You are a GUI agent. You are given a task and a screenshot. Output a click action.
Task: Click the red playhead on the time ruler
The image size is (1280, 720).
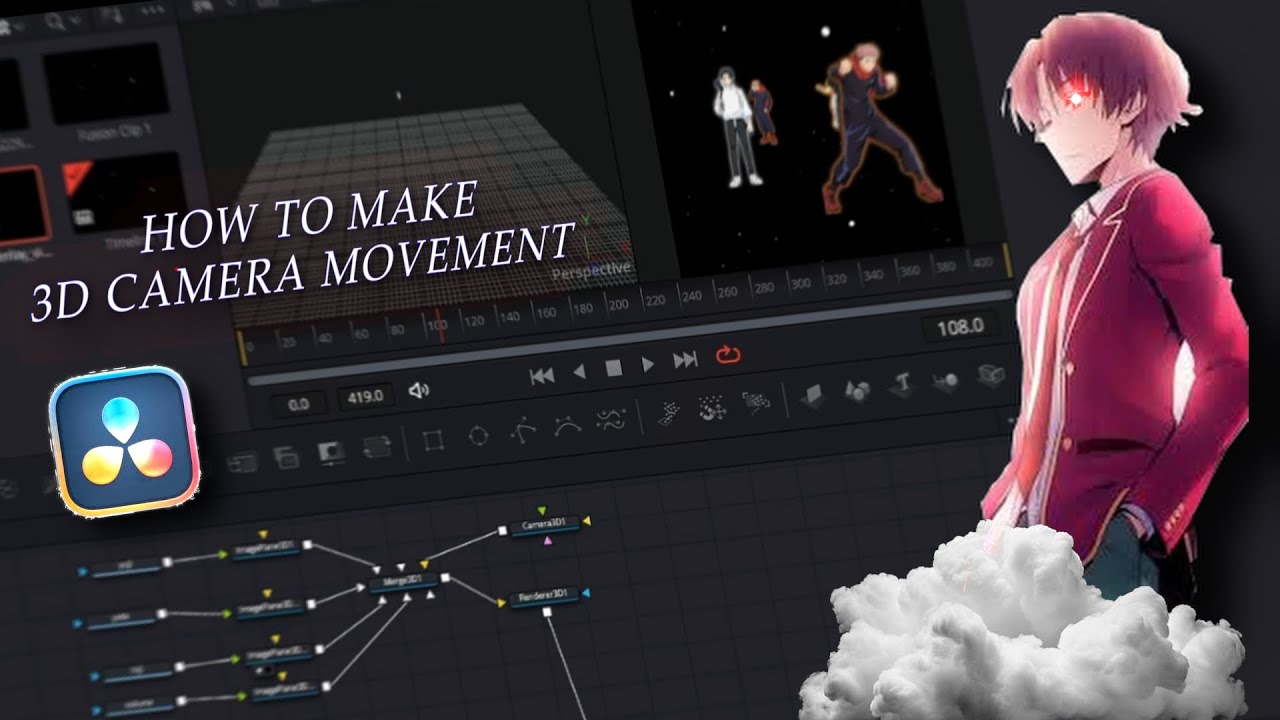[x=441, y=327]
